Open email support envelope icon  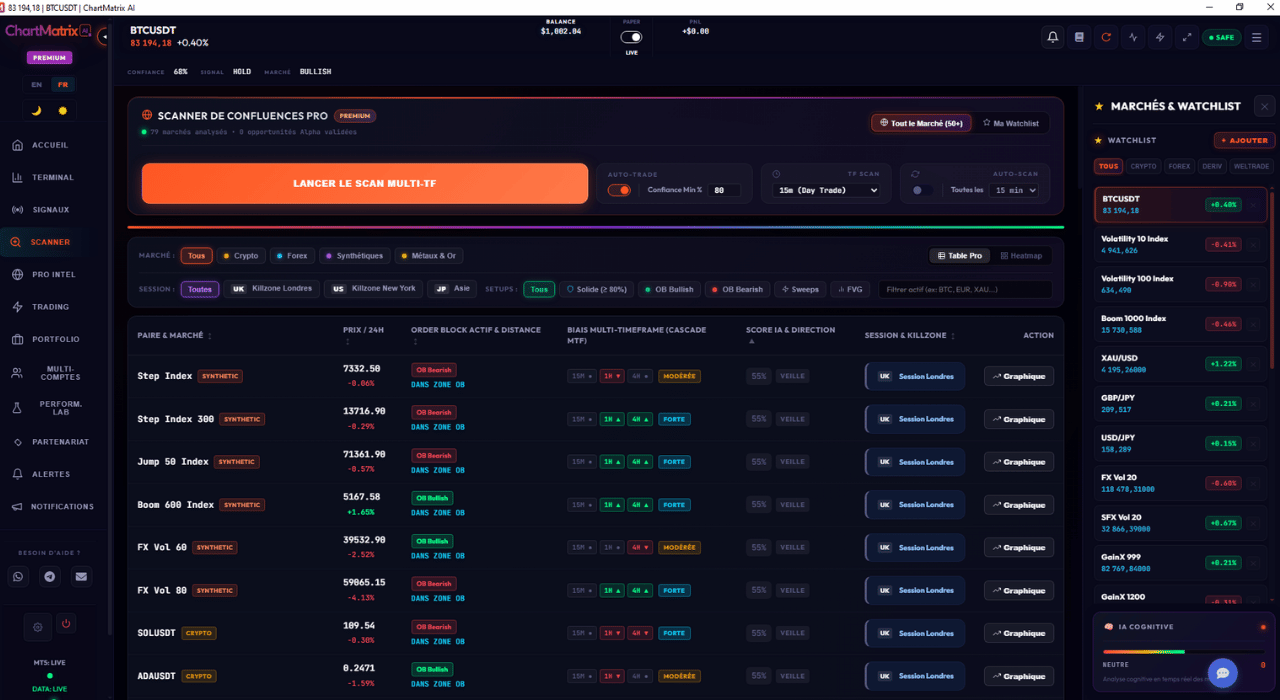[x=81, y=576]
